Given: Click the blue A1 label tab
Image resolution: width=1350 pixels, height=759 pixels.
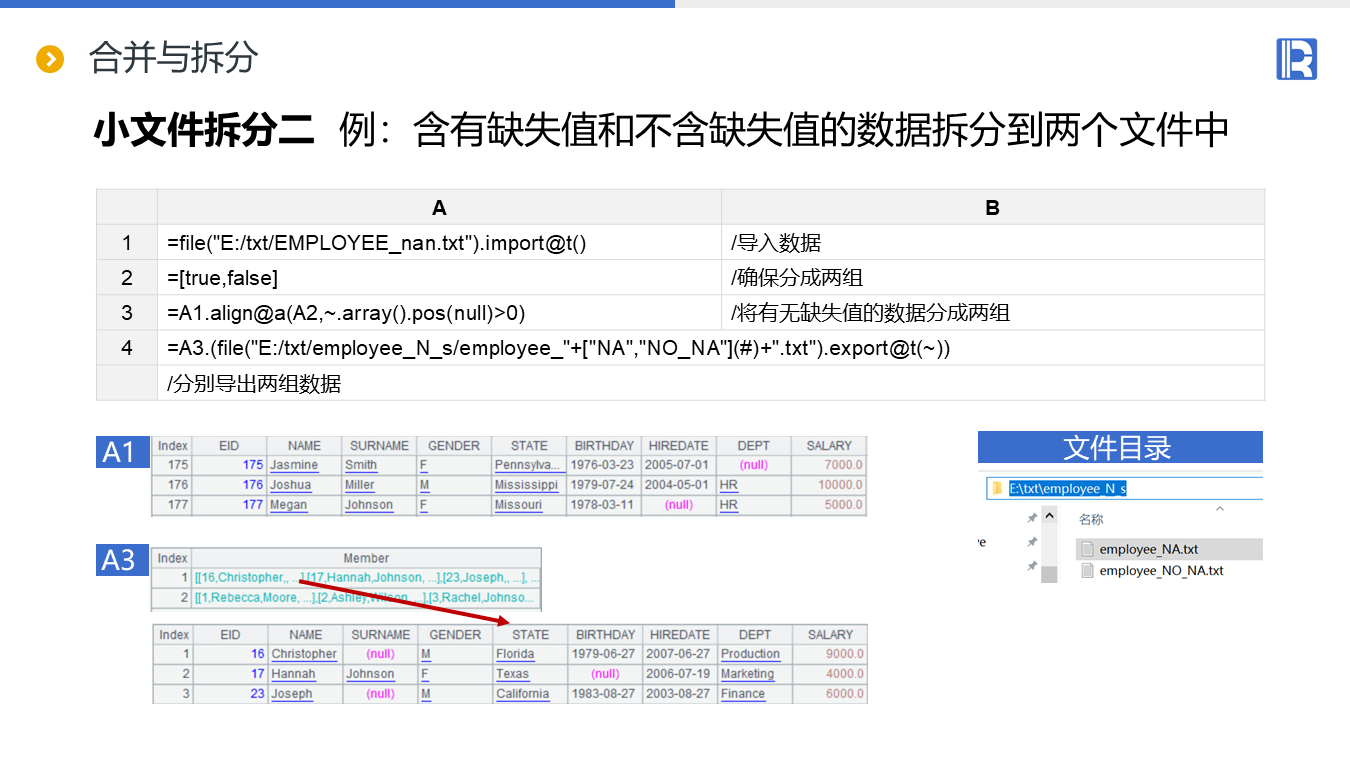Looking at the screenshot, I should (119, 452).
